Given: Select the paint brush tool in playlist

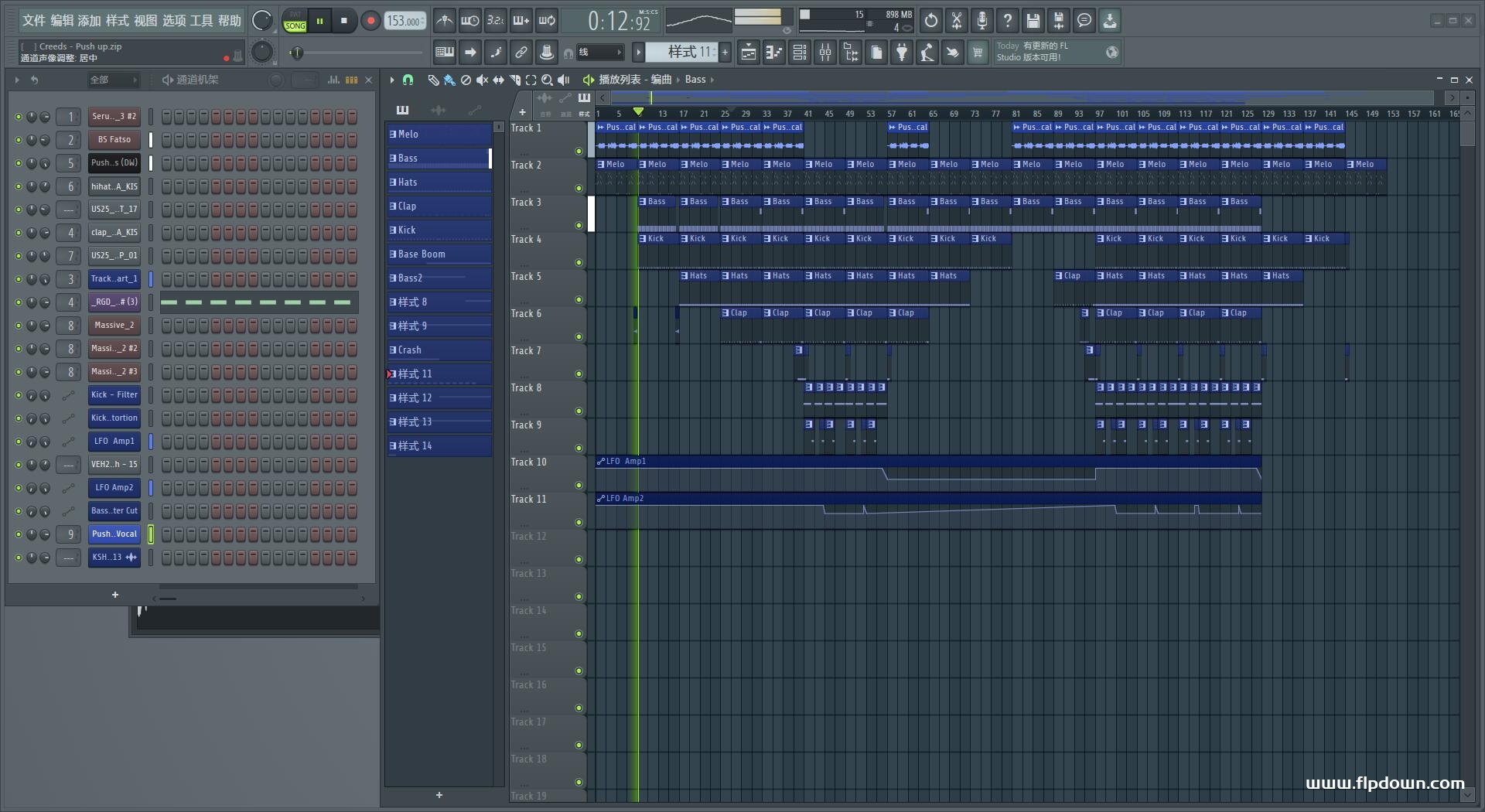Looking at the screenshot, I should [x=449, y=80].
